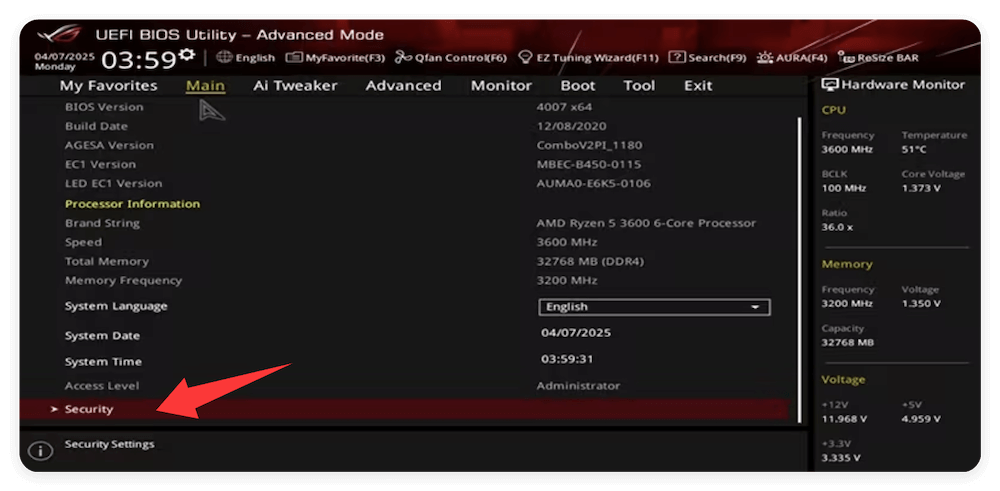Expand the Security submenu
Screen dimensions: 1000x491
pos(404,409)
